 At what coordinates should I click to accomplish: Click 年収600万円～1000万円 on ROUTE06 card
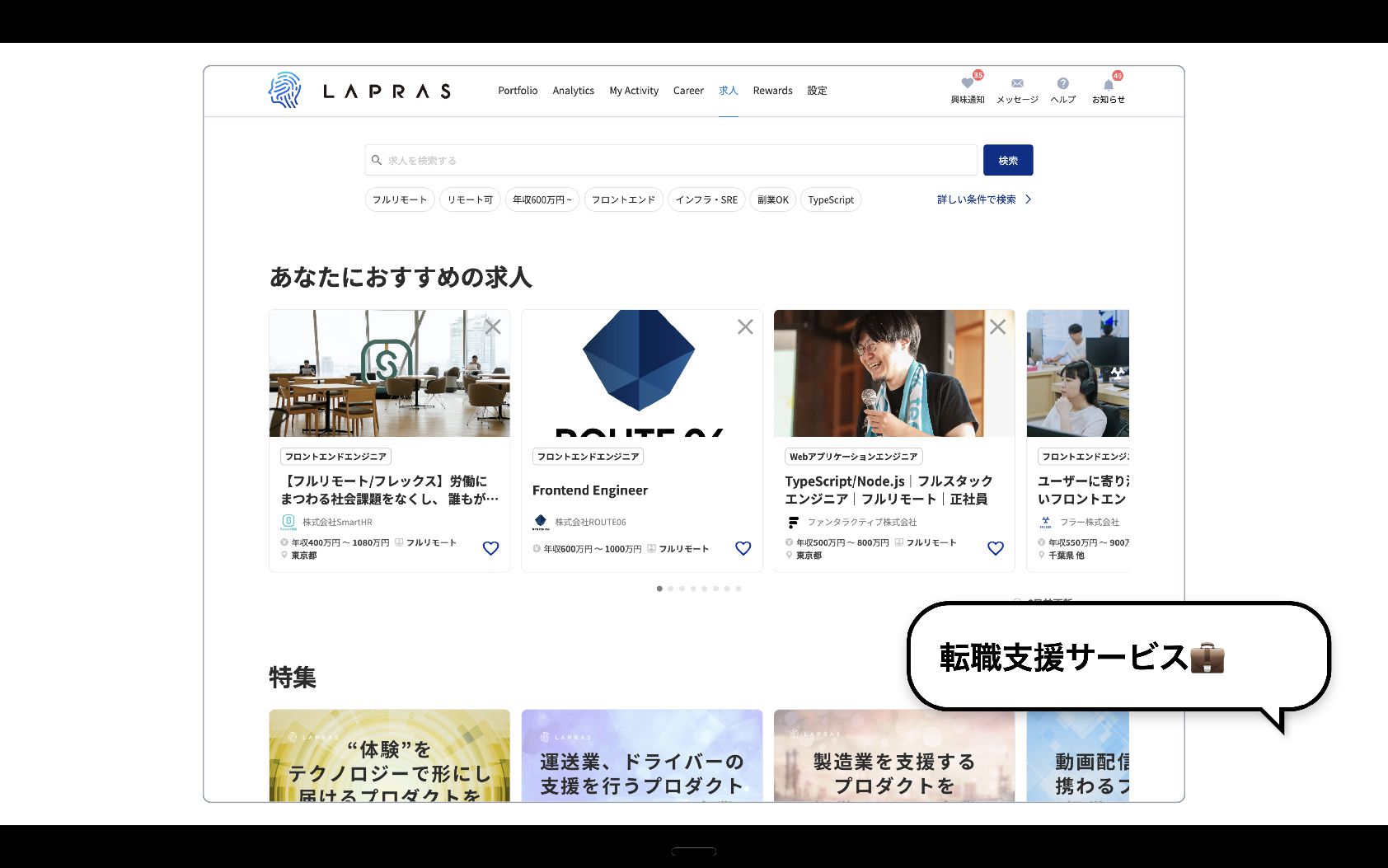coord(592,549)
